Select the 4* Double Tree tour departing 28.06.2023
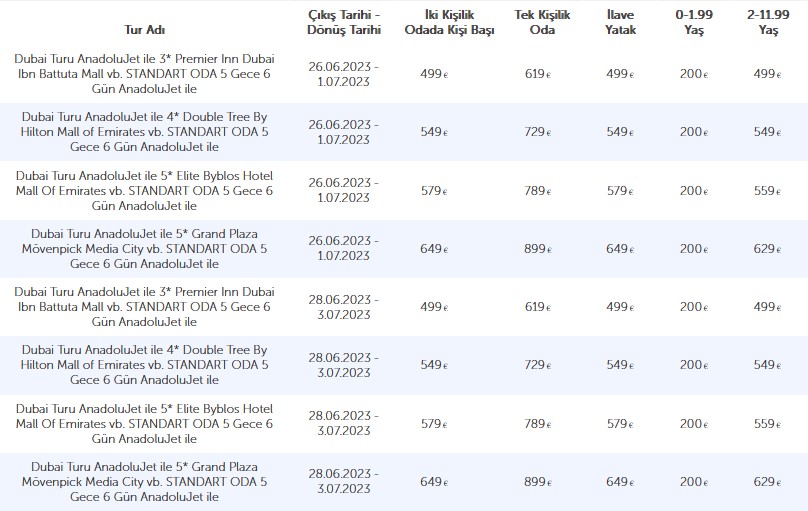 [144, 365]
